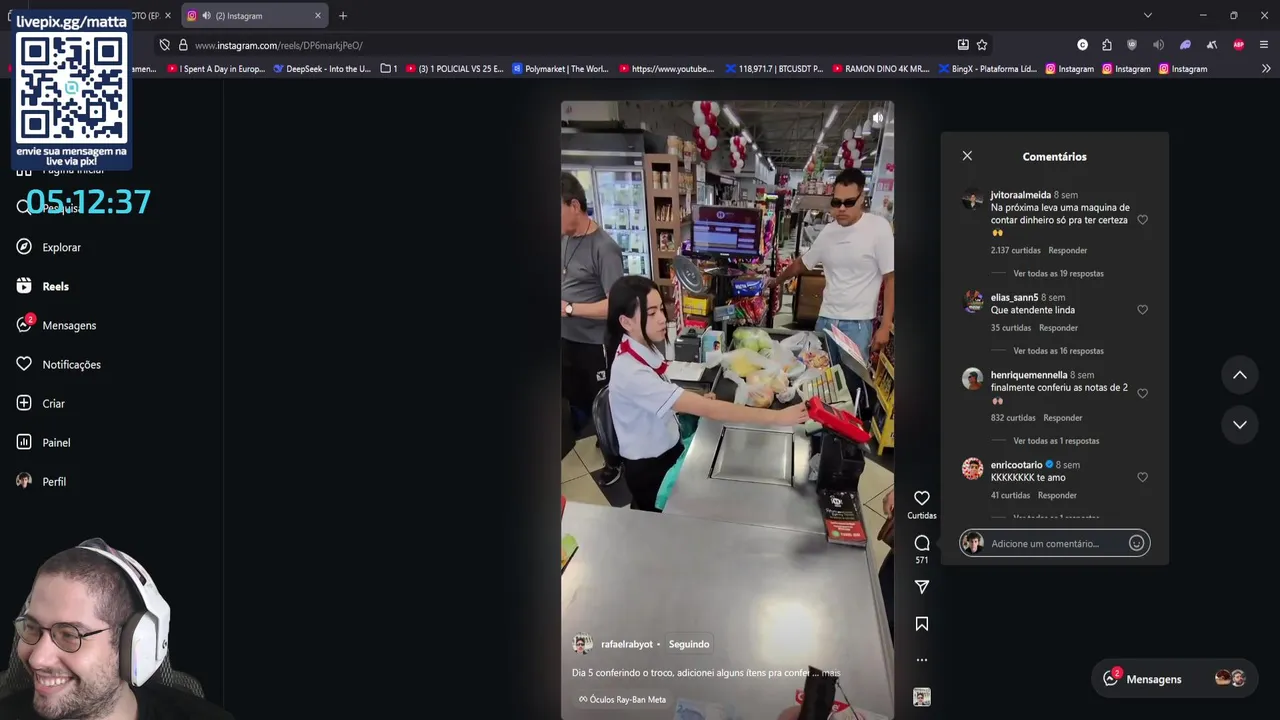Click the install app icon in address bar
Screen dimensions: 1280x720
(x=963, y=45)
